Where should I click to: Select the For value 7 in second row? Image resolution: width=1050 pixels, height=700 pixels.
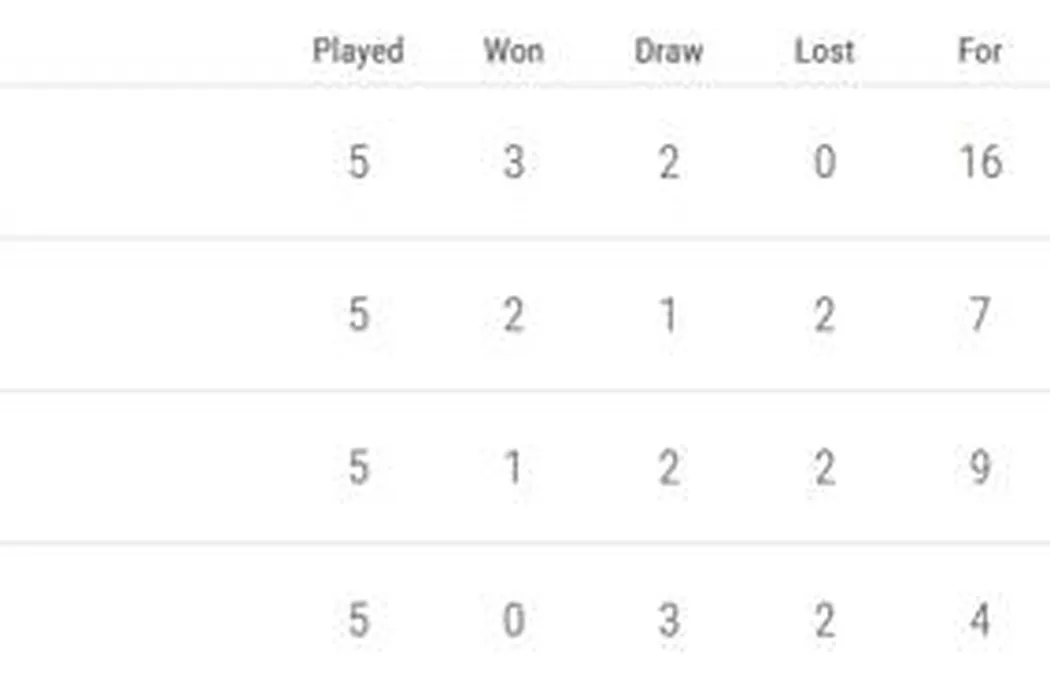coord(979,315)
